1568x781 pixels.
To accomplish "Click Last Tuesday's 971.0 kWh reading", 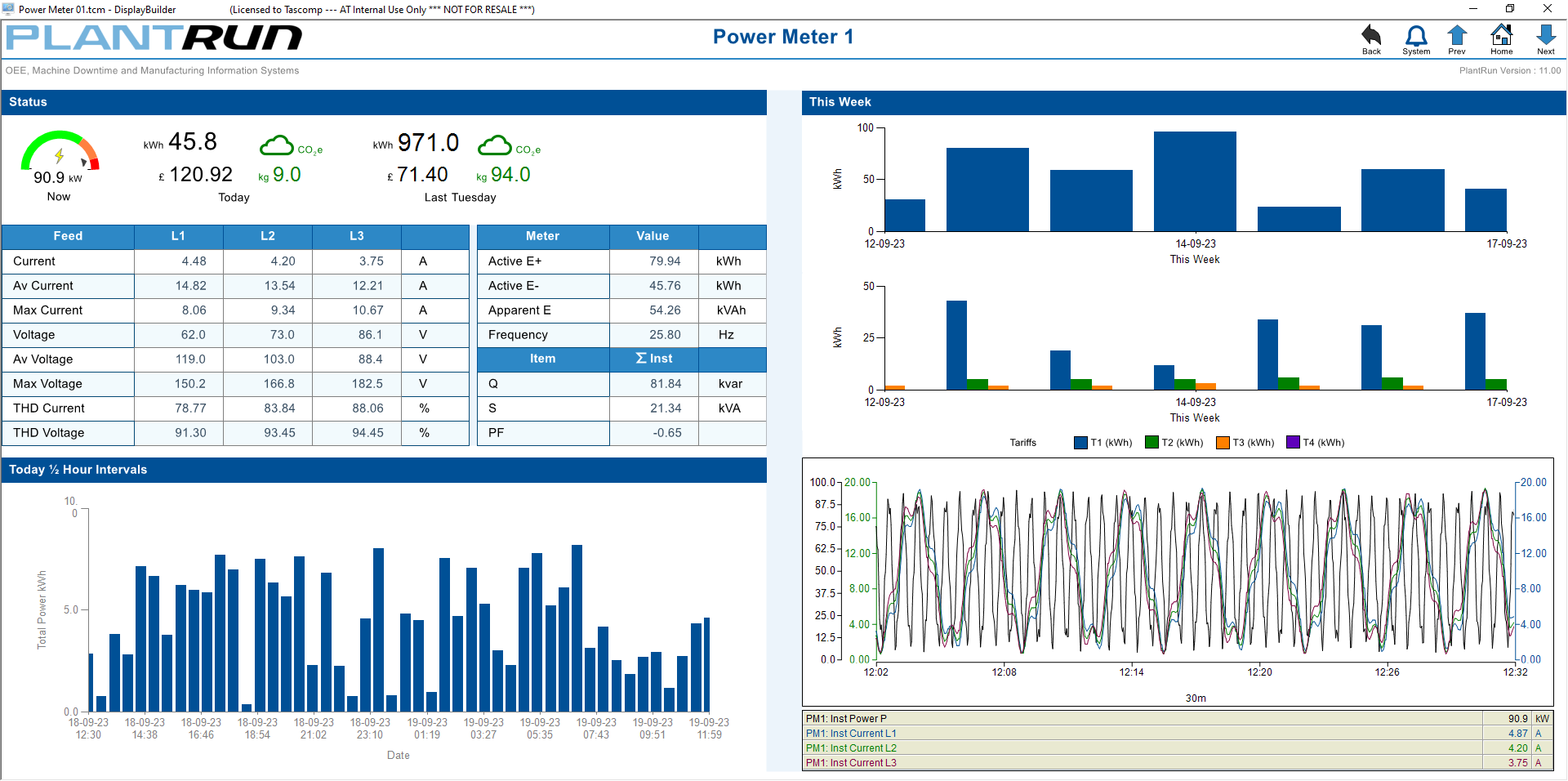I will (428, 143).
